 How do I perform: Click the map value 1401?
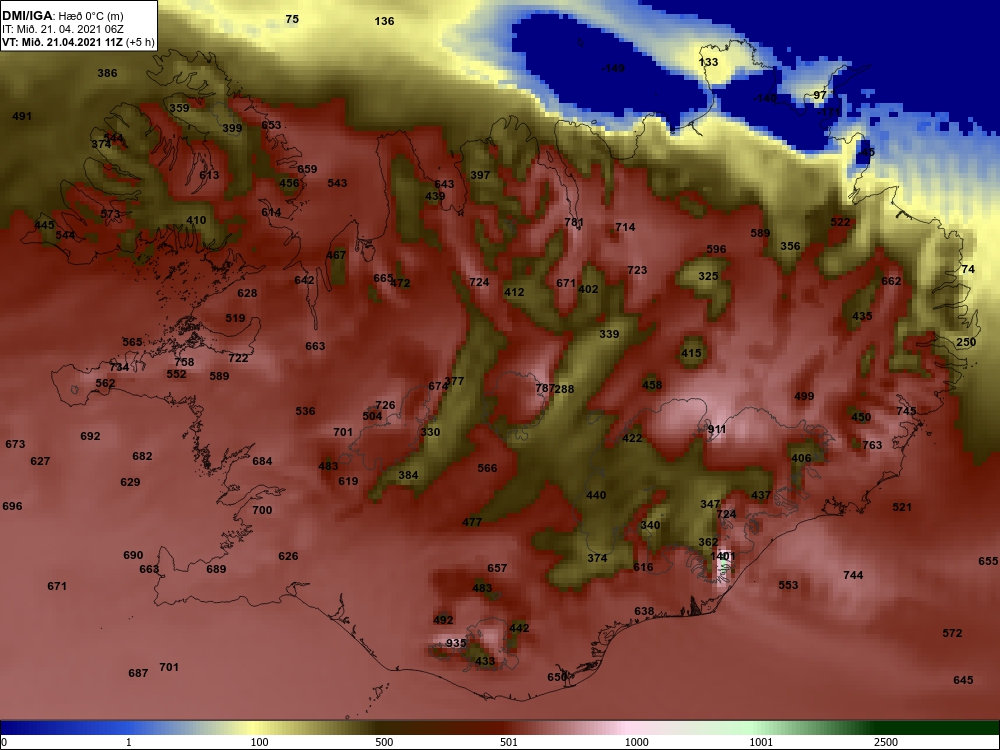[x=723, y=556]
